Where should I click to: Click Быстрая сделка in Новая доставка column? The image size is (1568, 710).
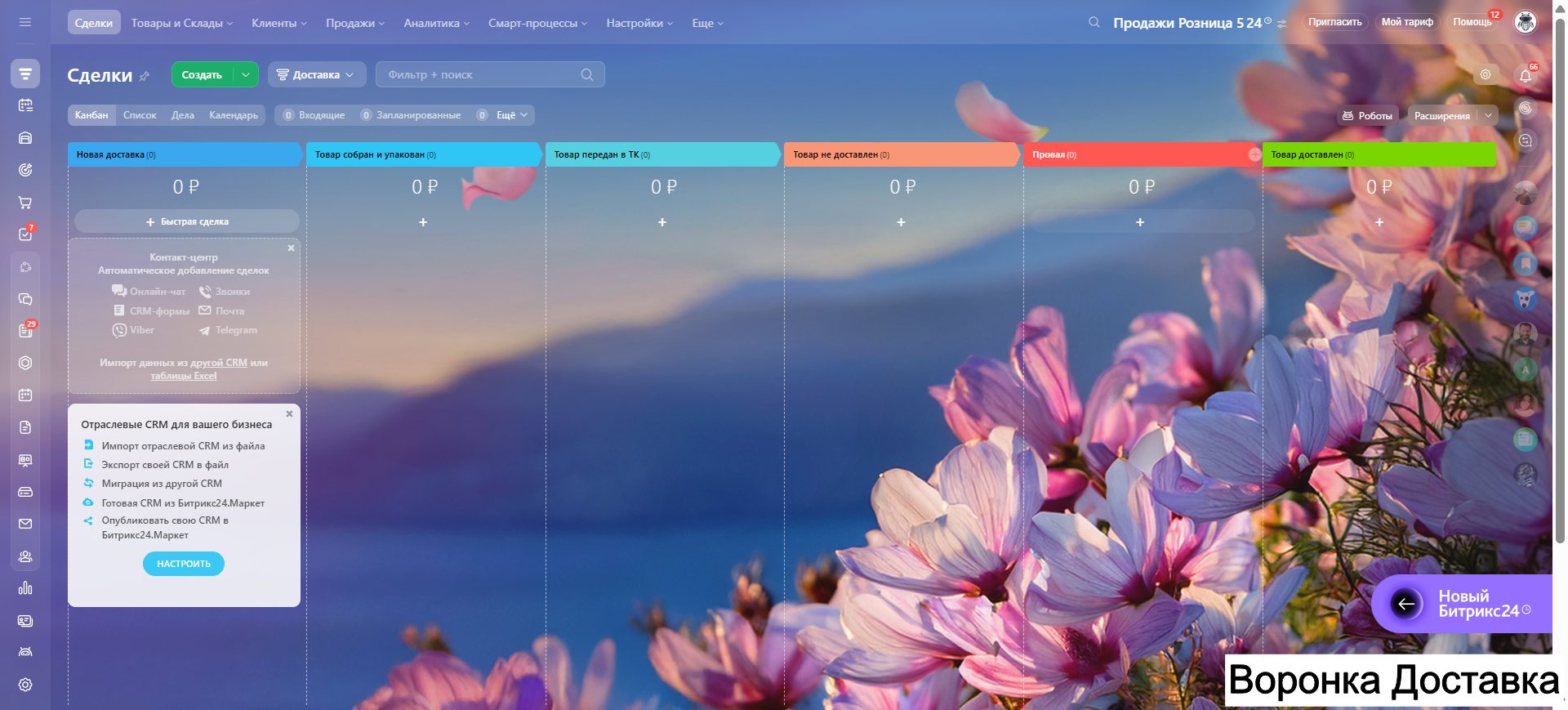coord(187,221)
